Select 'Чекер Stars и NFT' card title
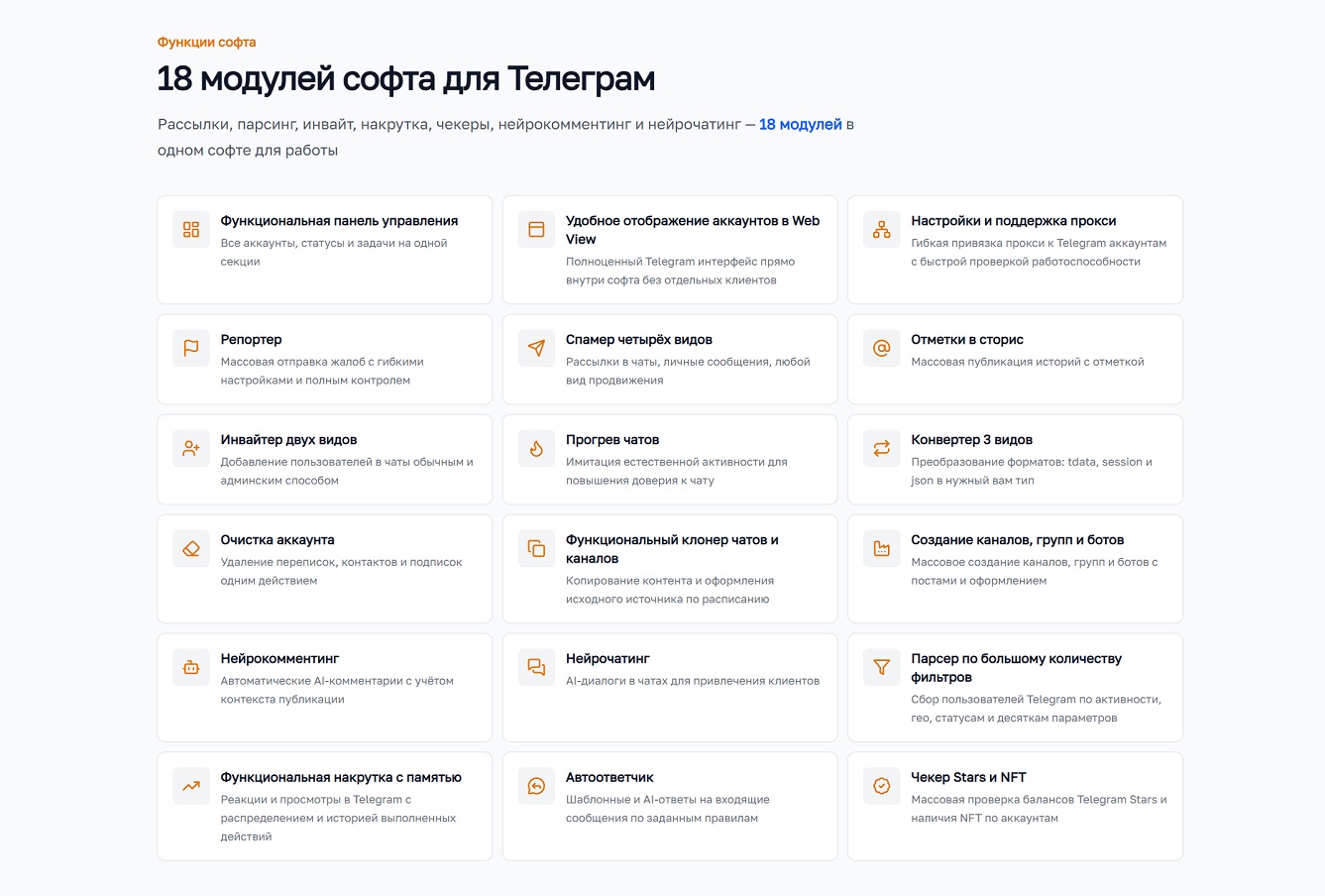This screenshot has height=896, width=1325. coord(969,778)
